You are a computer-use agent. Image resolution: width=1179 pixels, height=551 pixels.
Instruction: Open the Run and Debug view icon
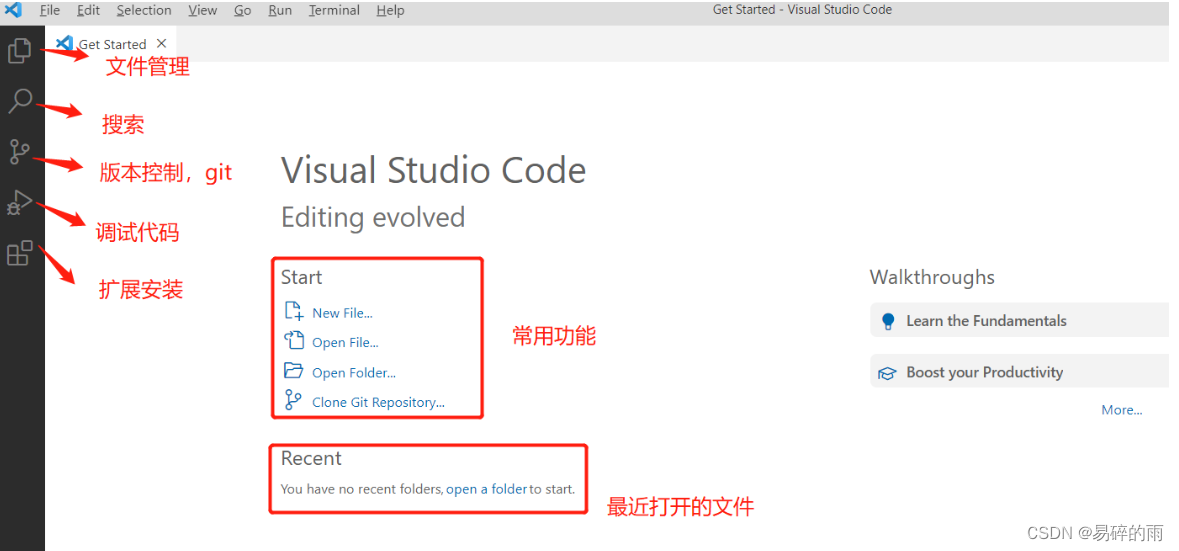[x=20, y=202]
